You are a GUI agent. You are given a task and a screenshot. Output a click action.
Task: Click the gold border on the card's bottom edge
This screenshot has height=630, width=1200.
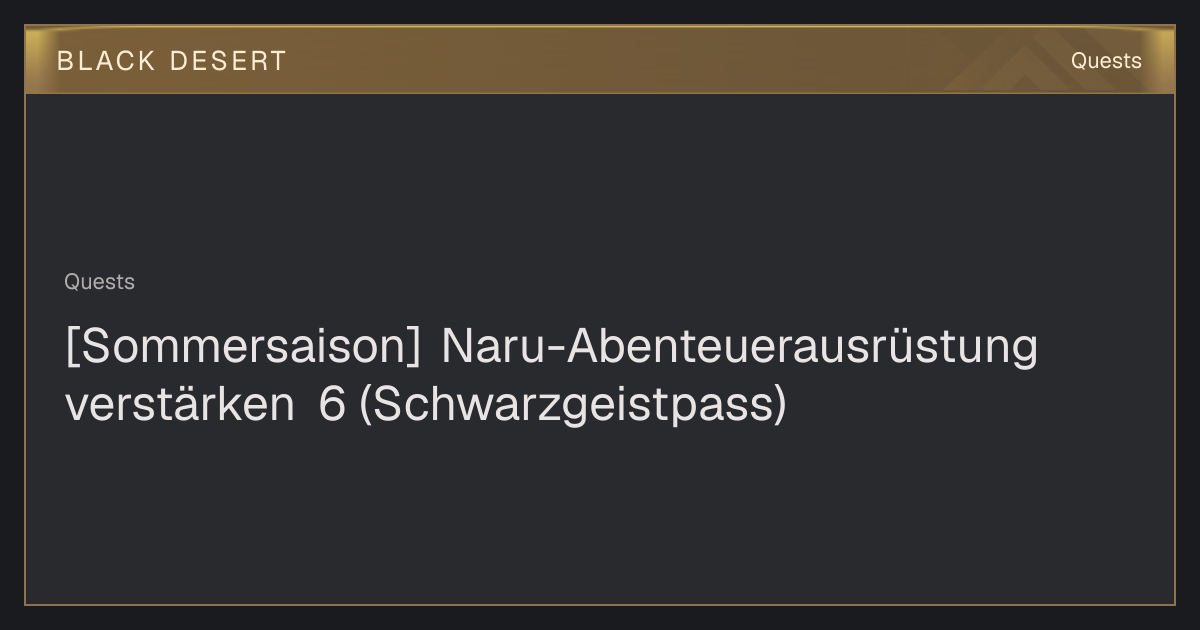click(x=600, y=604)
